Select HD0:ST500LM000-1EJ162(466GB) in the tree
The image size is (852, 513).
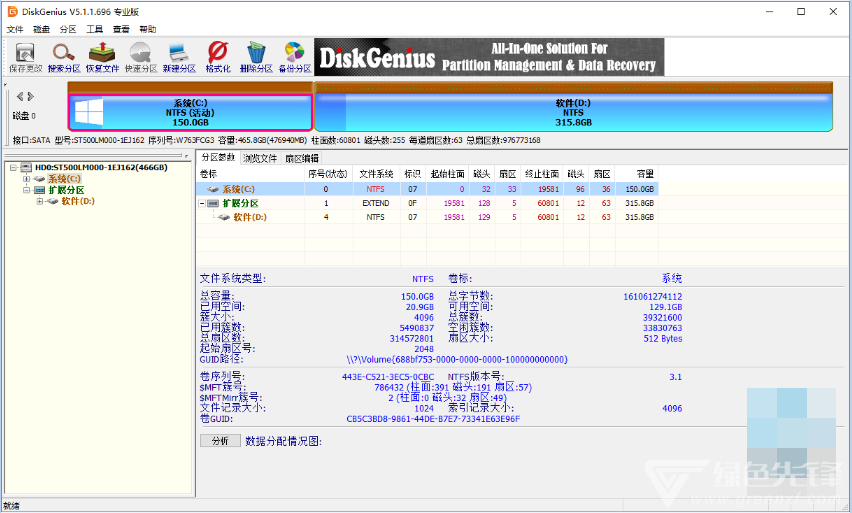pyautogui.click(x=101, y=167)
